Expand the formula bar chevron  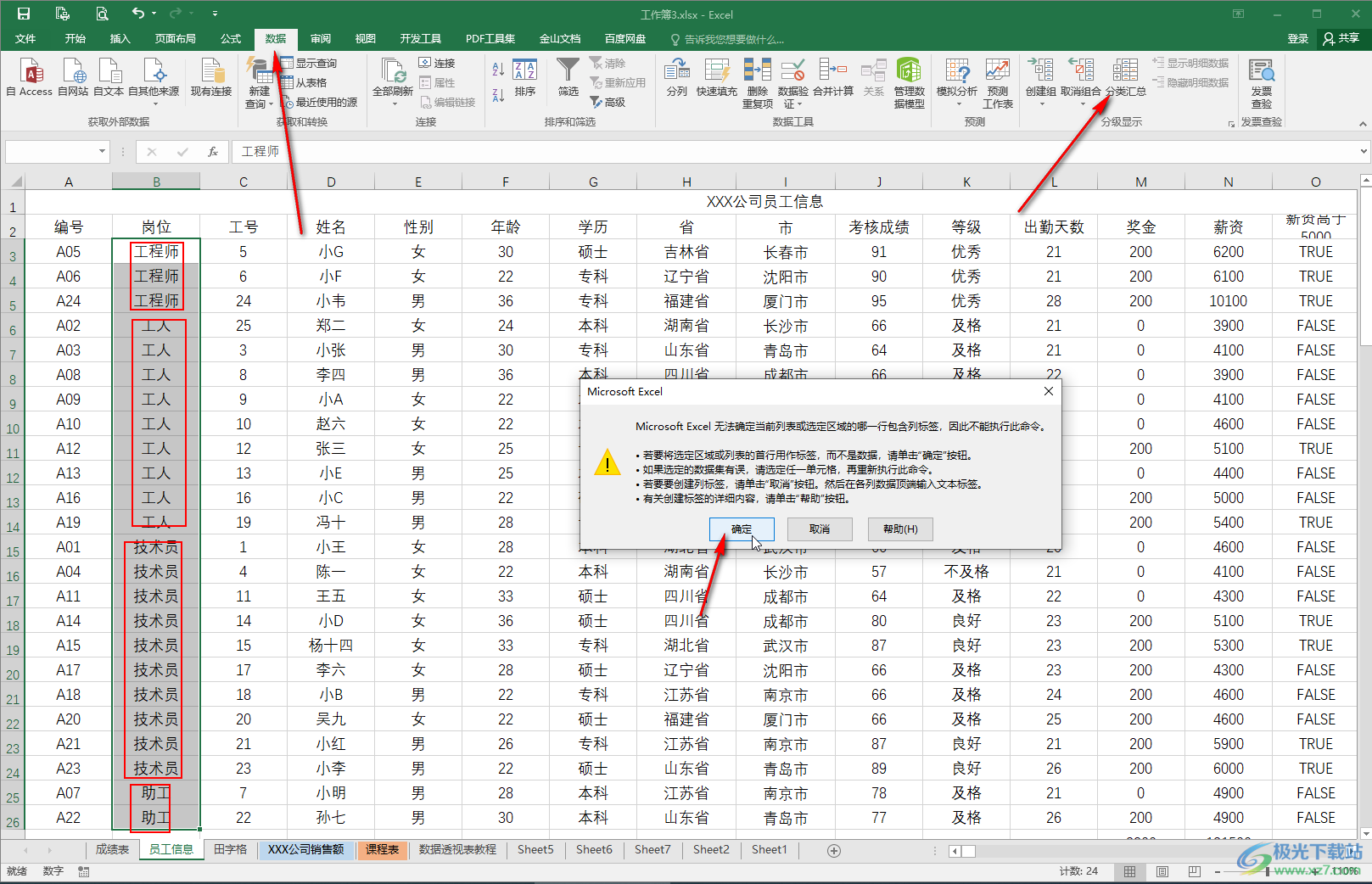click(1363, 152)
